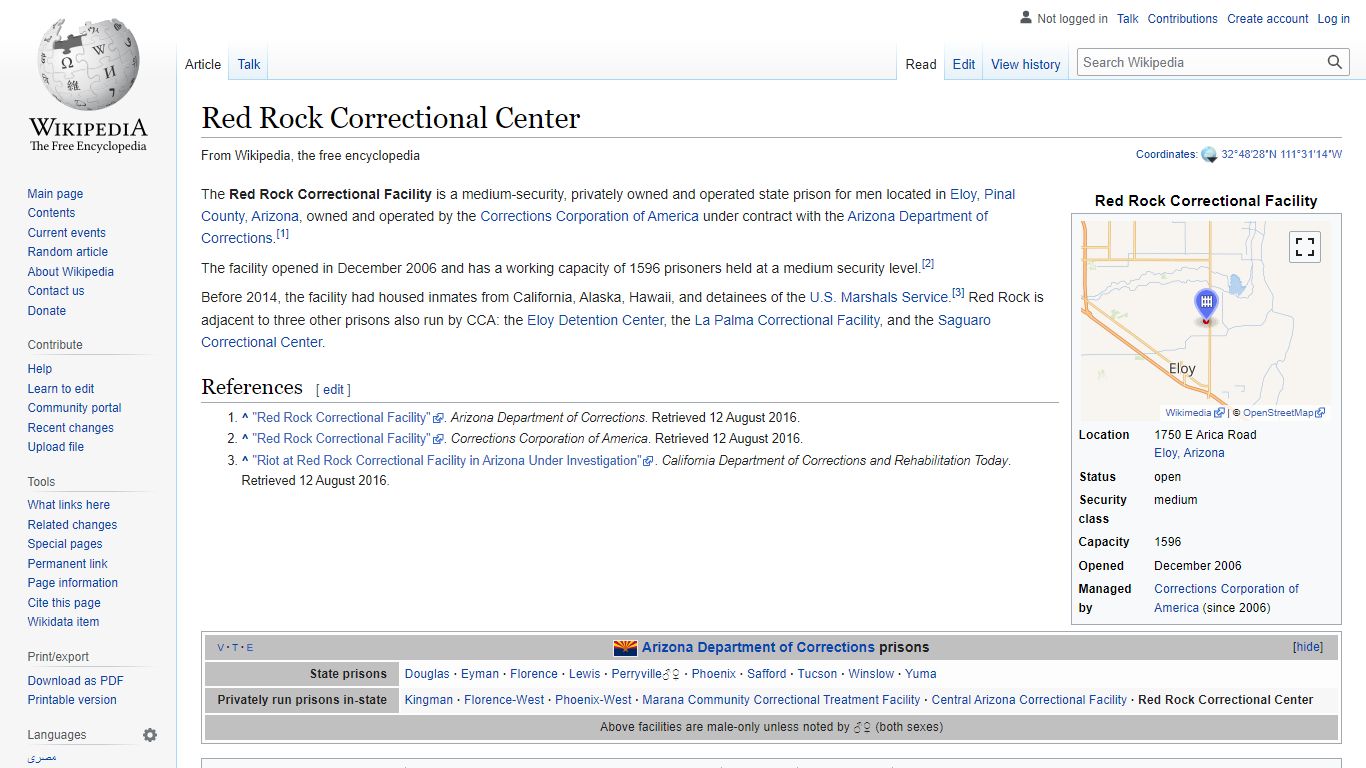The width and height of the screenshot is (1366, 768).
Task: Click the Saguaro Correctional Center link
Action: [x=596, y=331]
